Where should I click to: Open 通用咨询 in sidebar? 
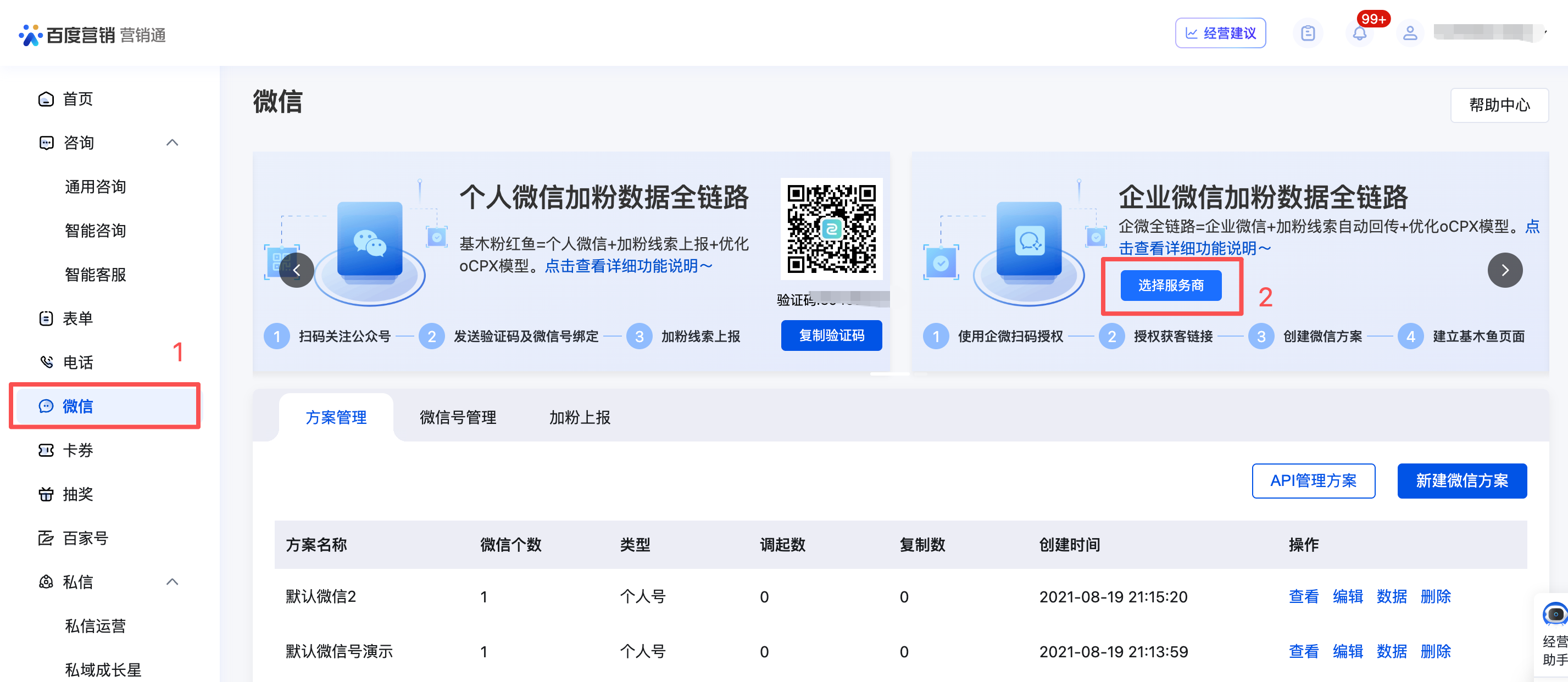[x=96, y=187]
